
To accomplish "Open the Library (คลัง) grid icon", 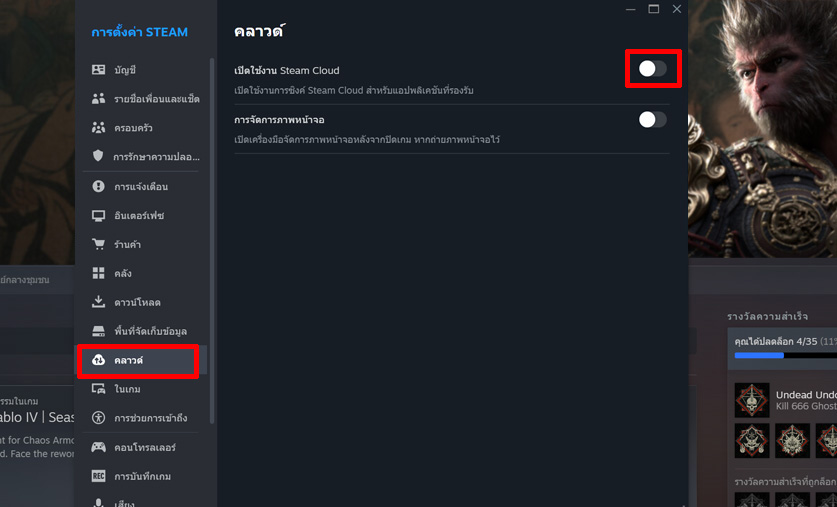I will click(x=98, y=273).
